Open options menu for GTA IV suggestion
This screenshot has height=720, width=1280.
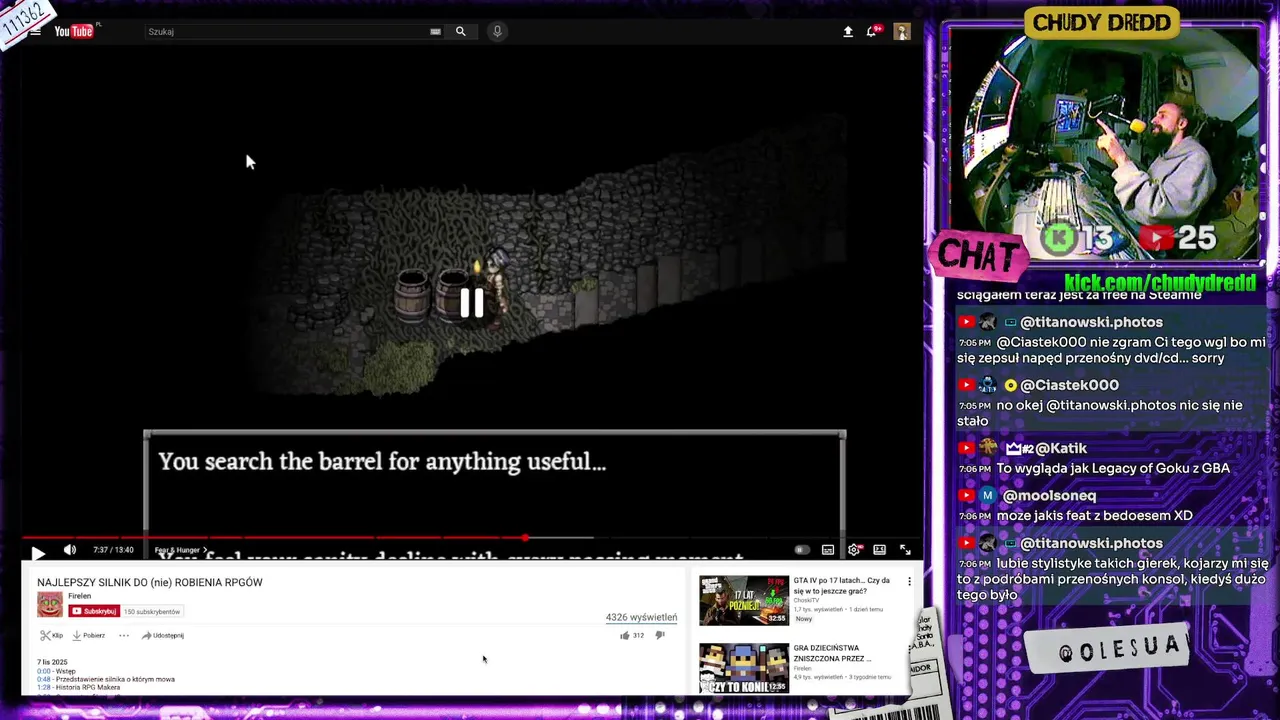coord(909,581)
